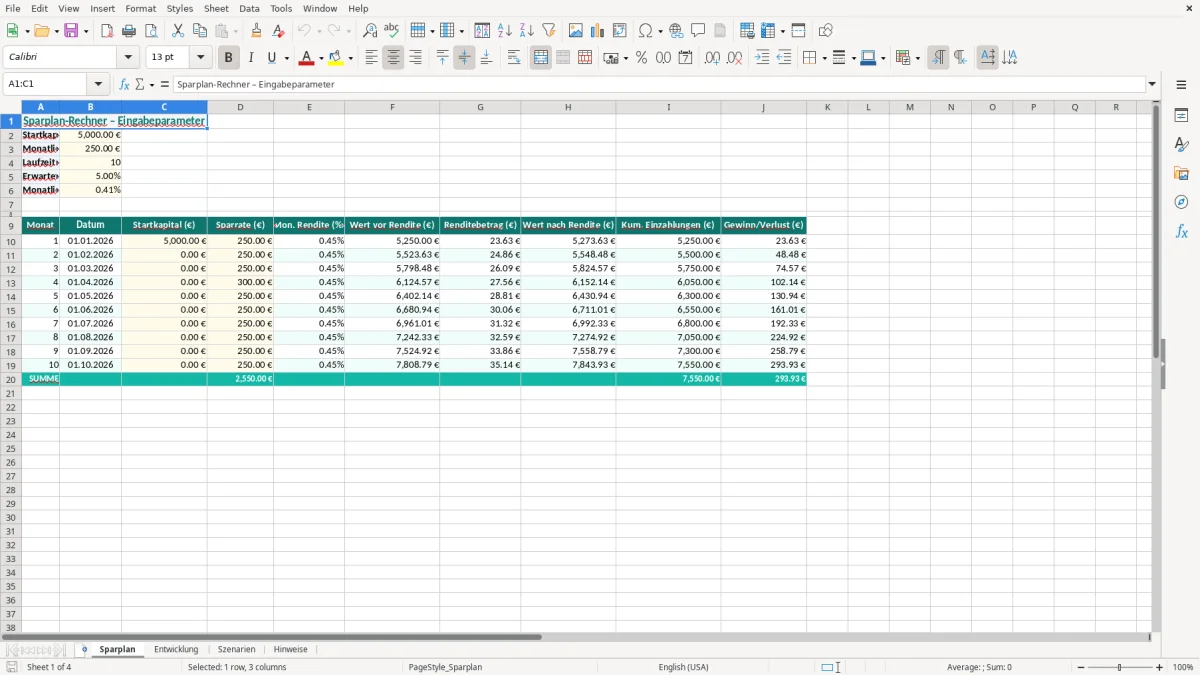The height and width of the screenshot is (675, 1200).
Task: Insert a comment
Action: pos(698,31)
